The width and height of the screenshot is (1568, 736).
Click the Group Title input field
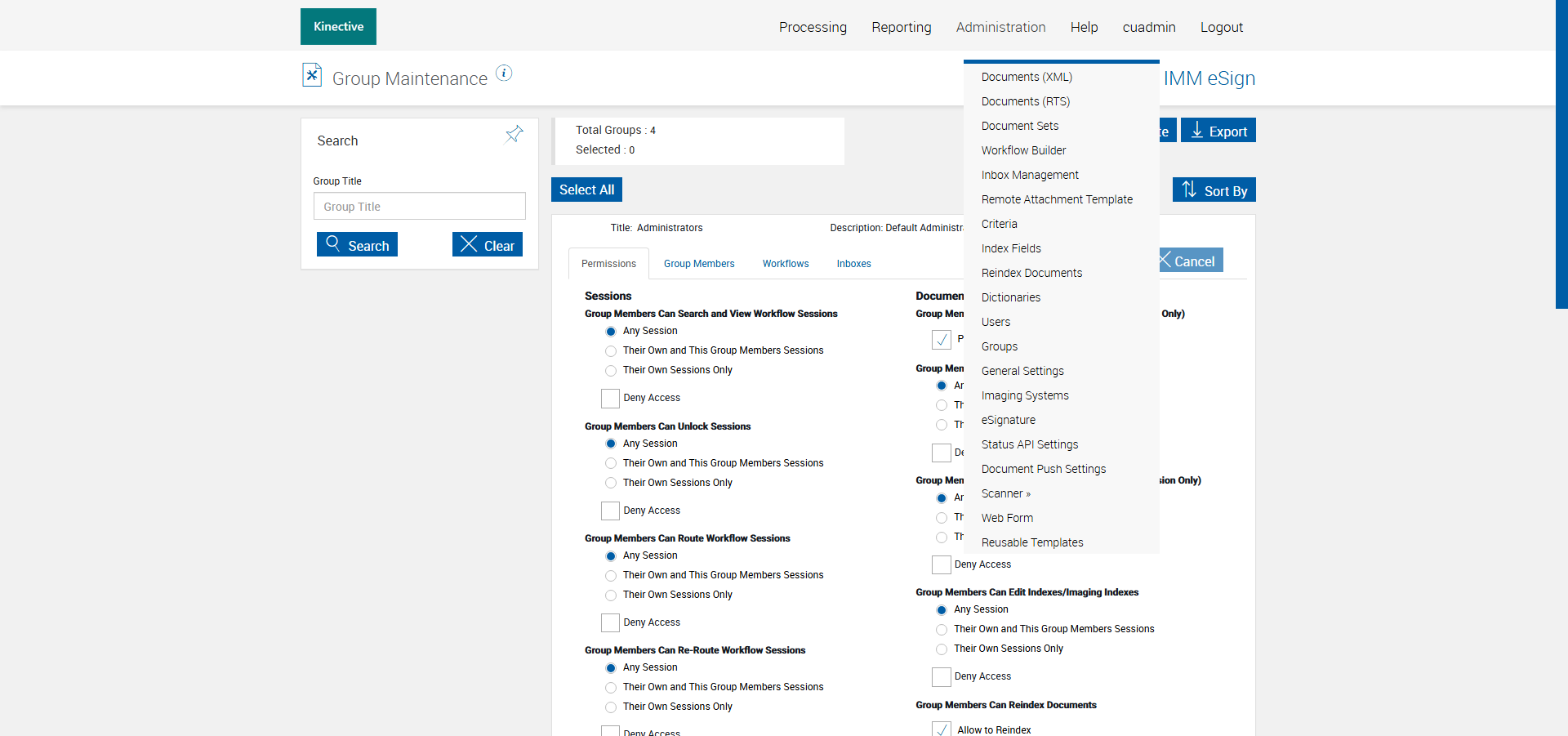tap(419, 207)
